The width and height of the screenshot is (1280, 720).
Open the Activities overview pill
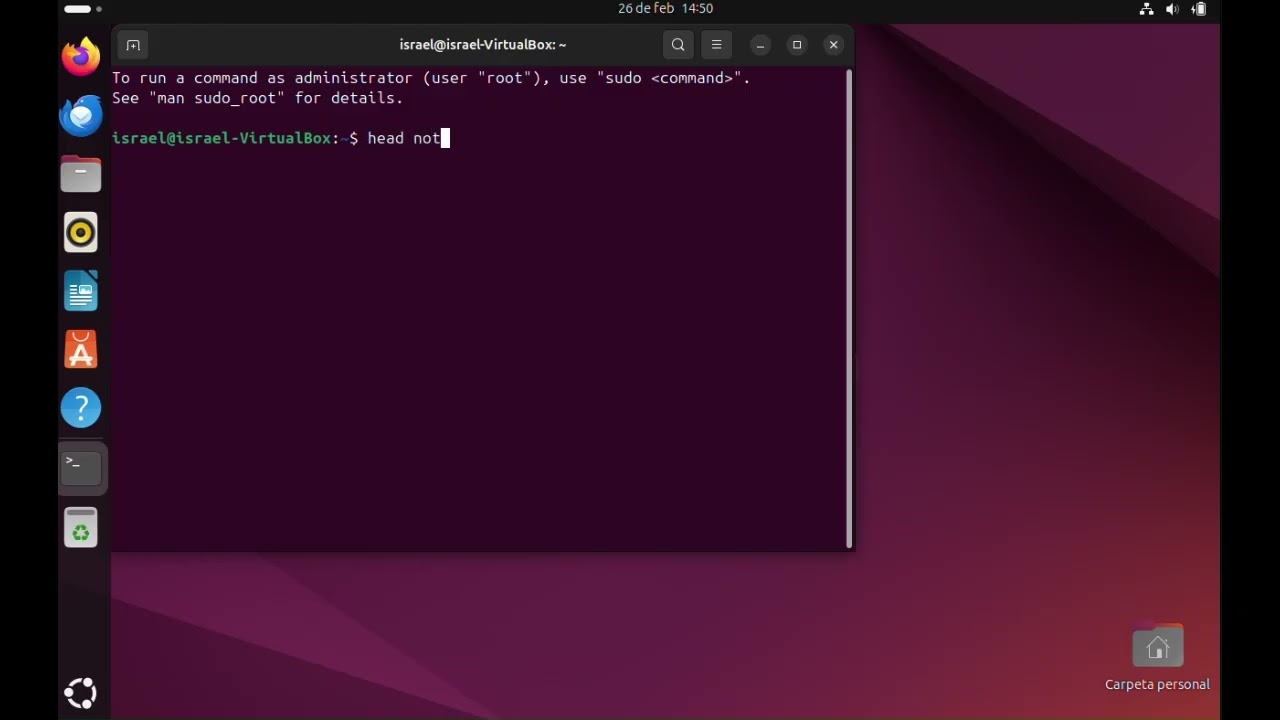pos(83,9)
